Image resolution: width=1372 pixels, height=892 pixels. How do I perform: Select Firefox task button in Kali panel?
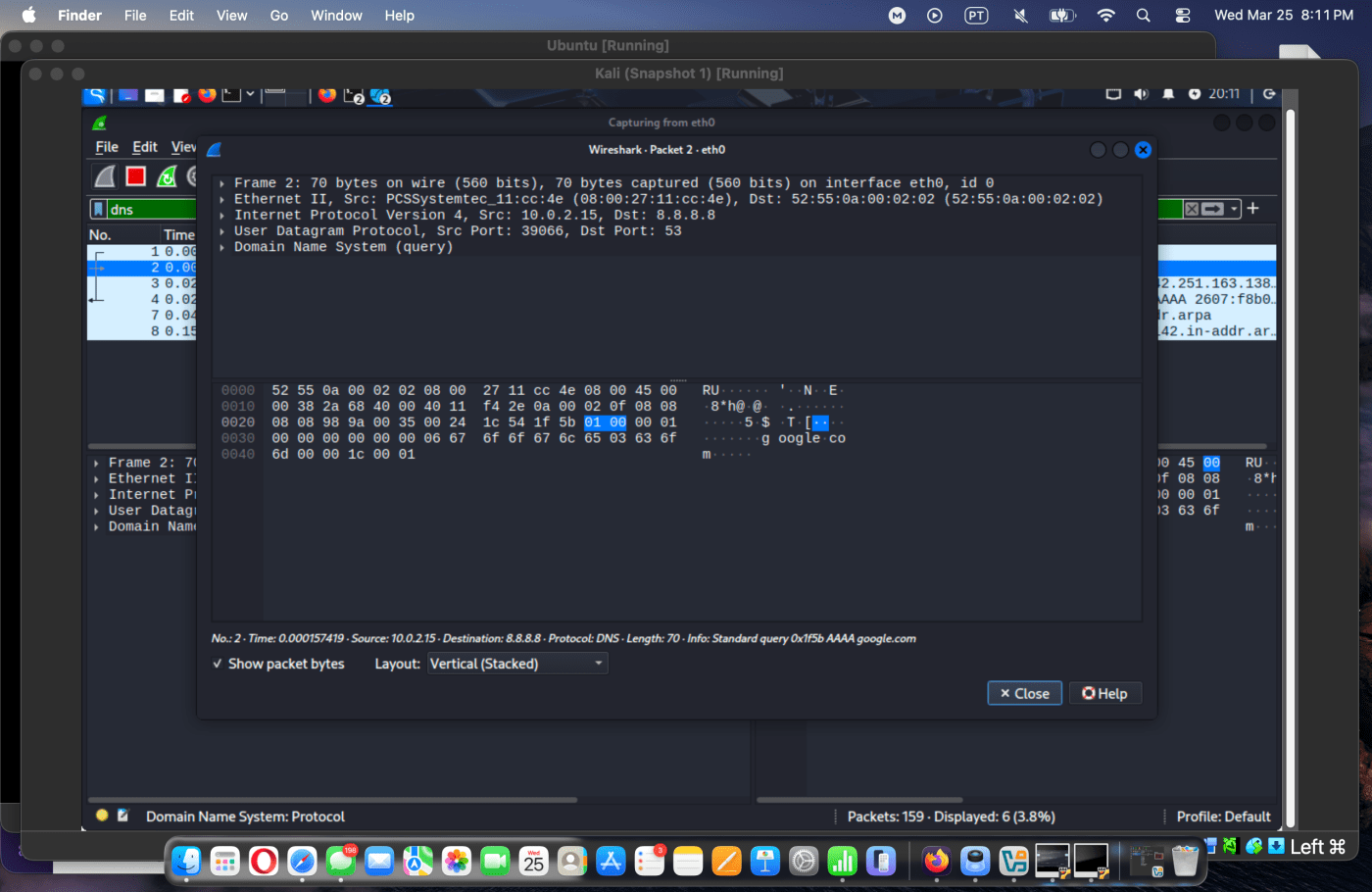(x=327, y=95)
